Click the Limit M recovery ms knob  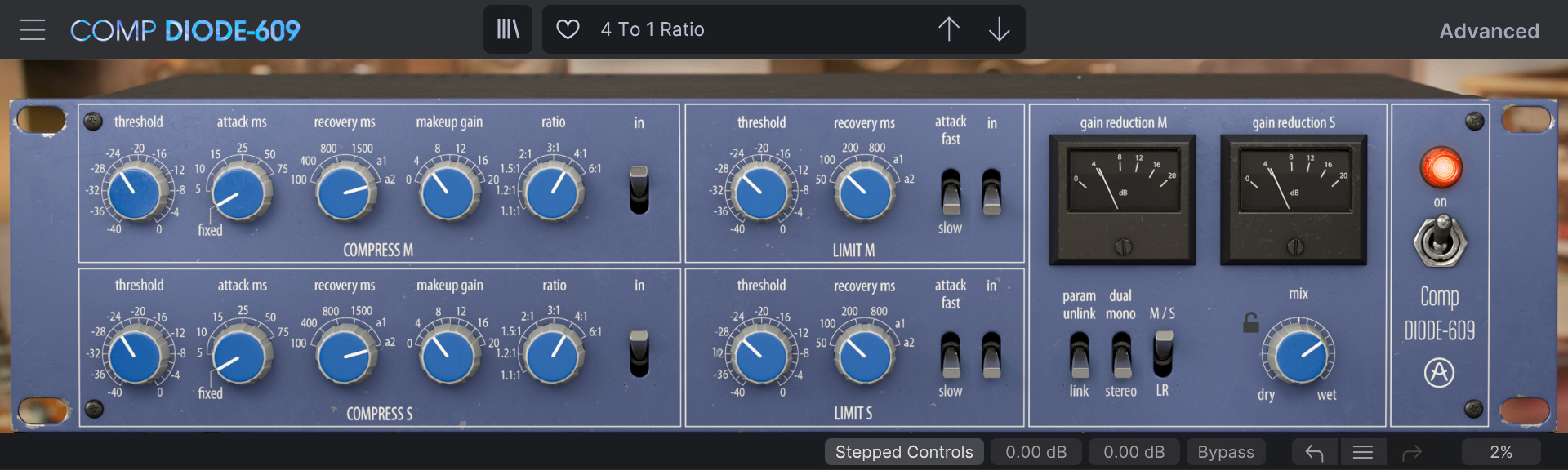click(x=865, y=193)
